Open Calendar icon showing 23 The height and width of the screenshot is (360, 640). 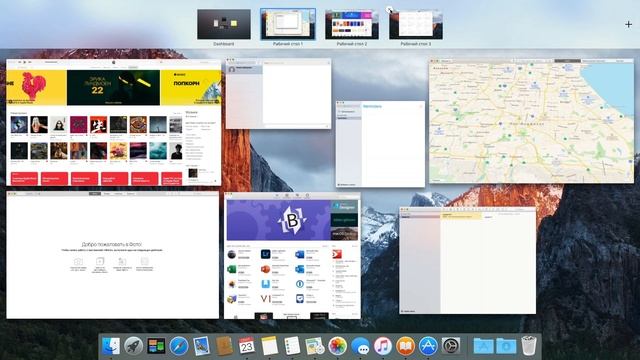pos(247,346)
